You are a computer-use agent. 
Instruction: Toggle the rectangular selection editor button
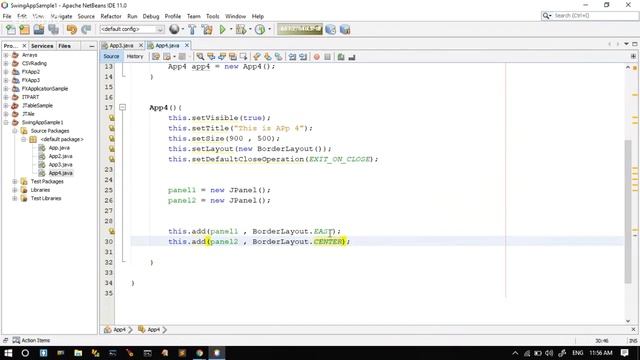pos(243,57)
